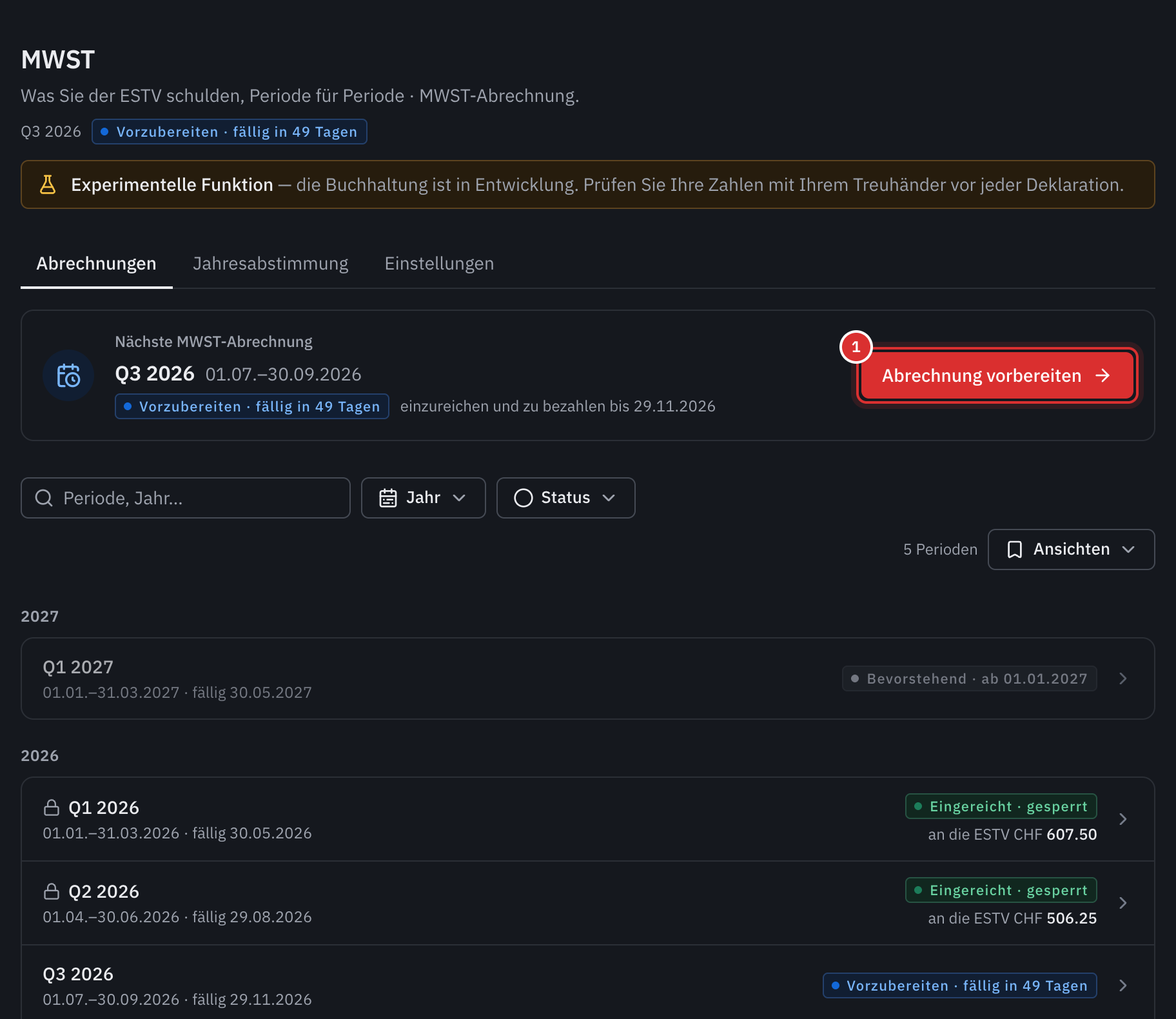Click the magnifier icon in the search field
This screenshot has width=1176, height=1019.
[x=44, y=498]
